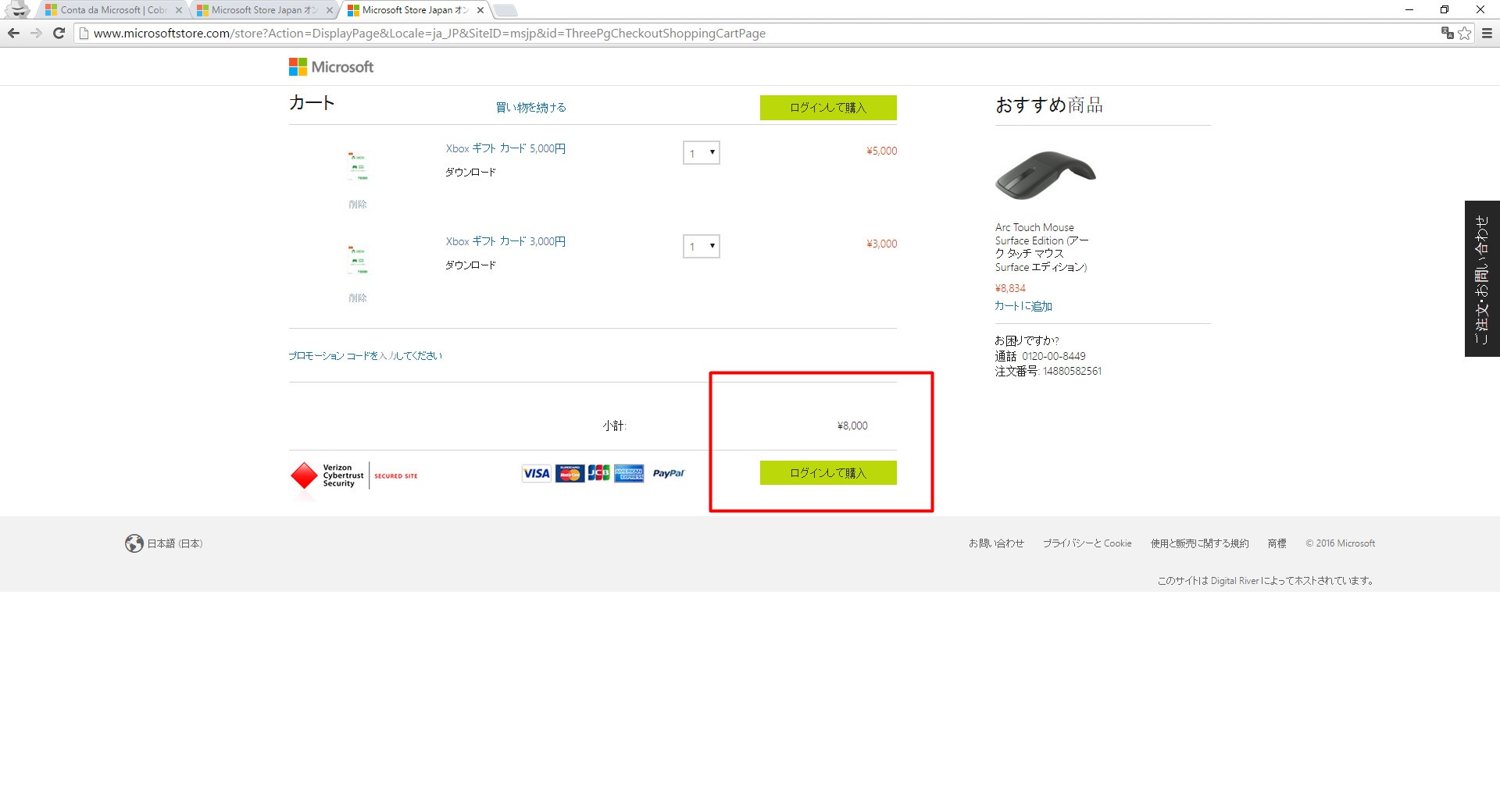Click the top ログインして購入 button
The width and height of the screenshot is (1500, 812).
coord(828,108)
